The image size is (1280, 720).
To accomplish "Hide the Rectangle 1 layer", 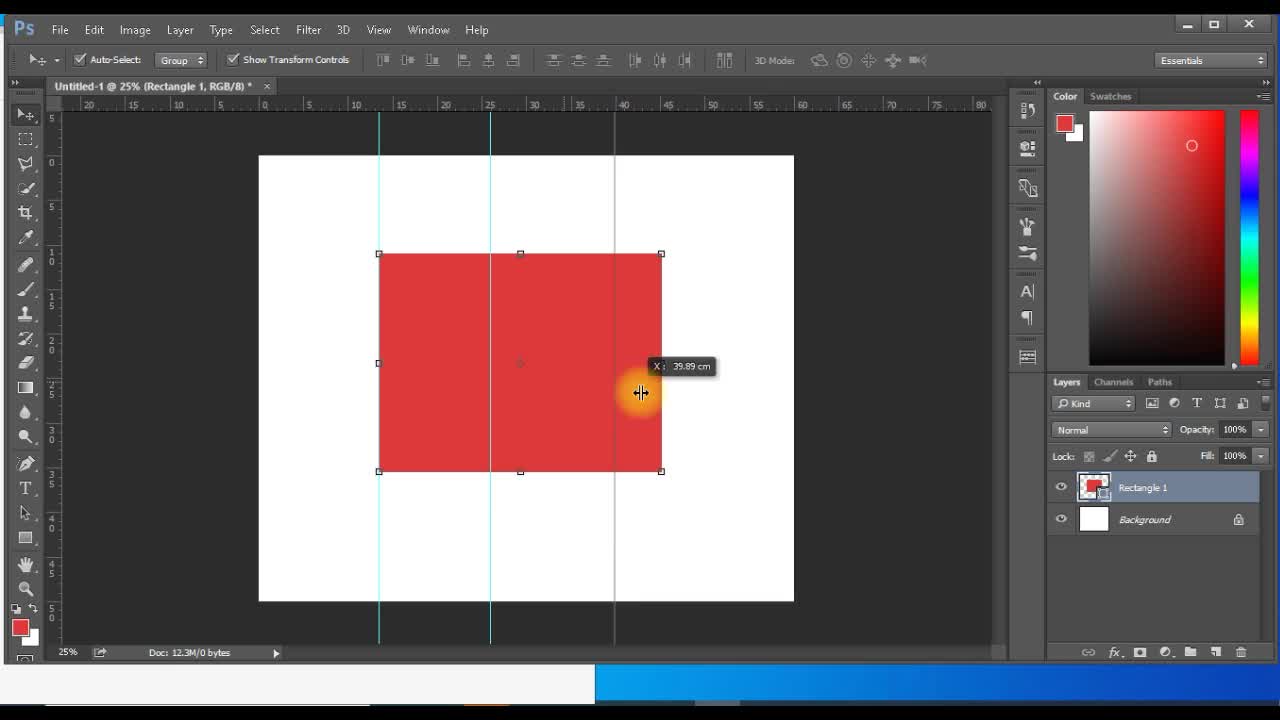I will tap(1061, 487).
